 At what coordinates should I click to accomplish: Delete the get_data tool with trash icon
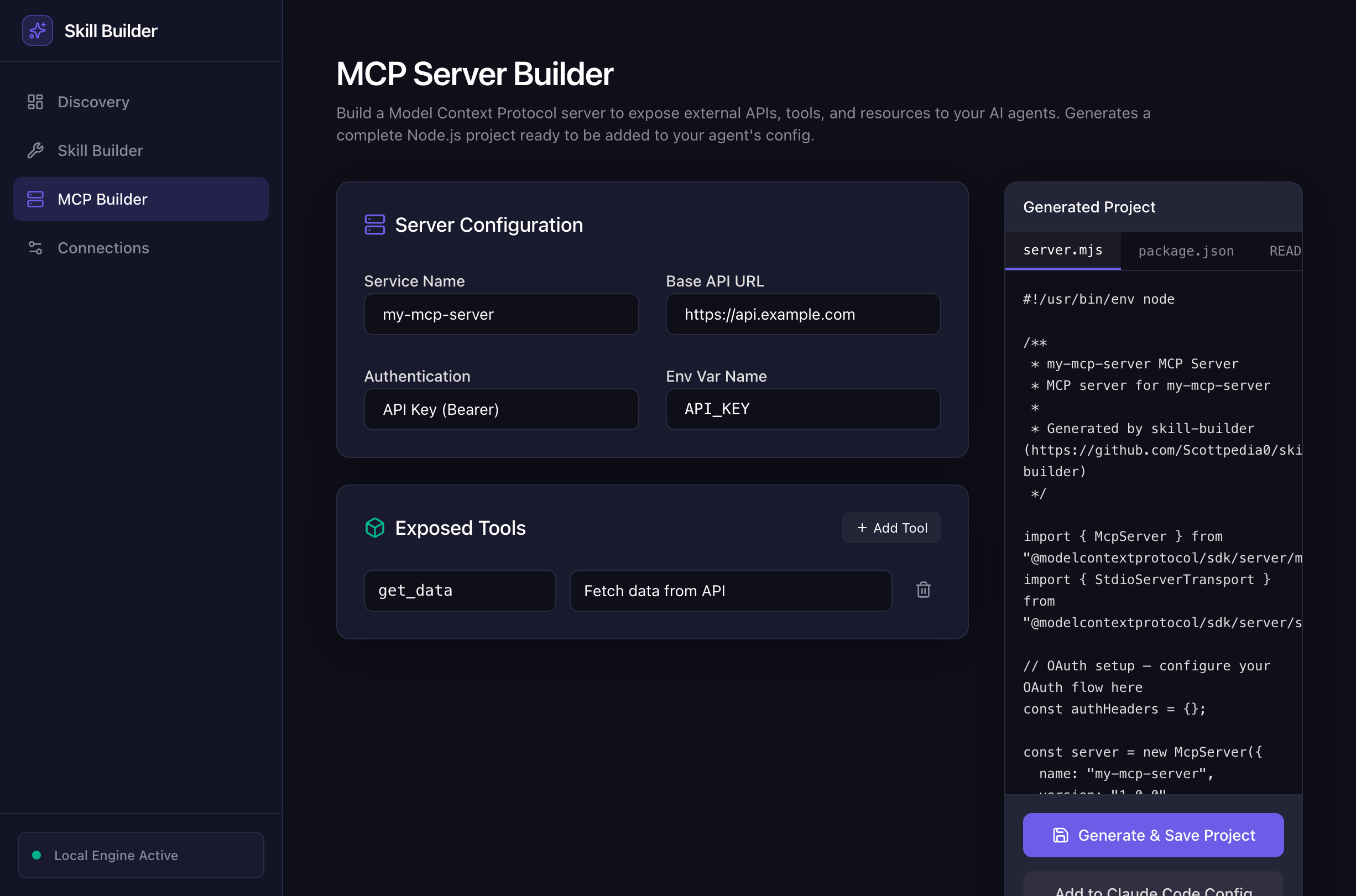(923, 590)
